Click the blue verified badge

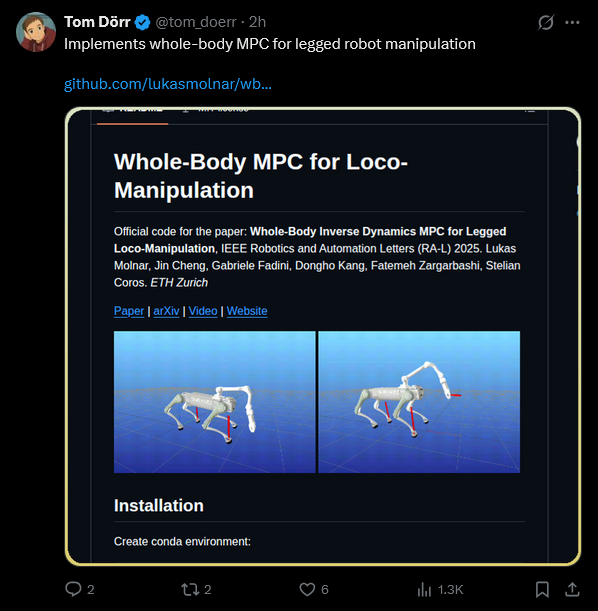click(142, 22)
